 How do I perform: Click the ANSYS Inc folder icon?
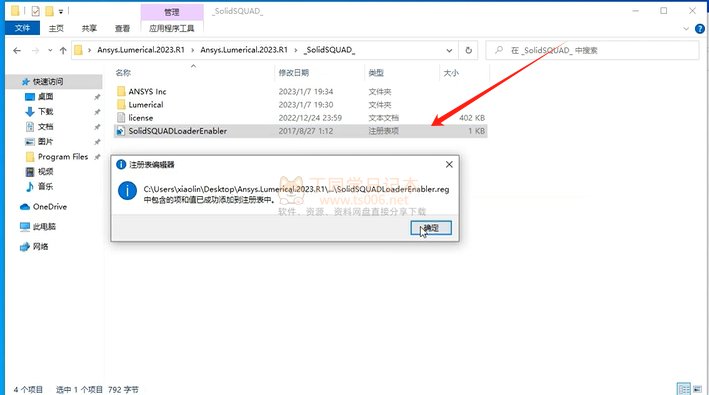[121, 91]
